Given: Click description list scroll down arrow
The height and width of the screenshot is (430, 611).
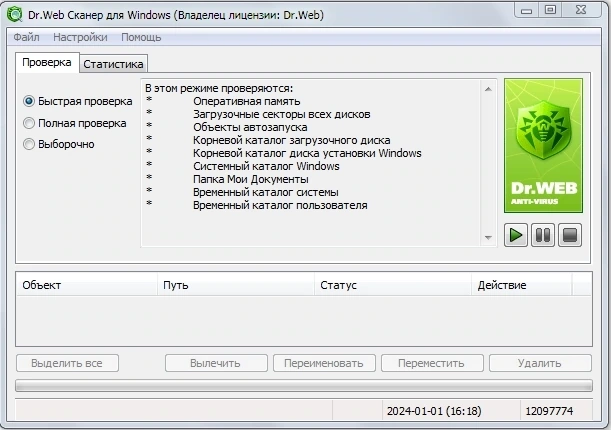Looking at the screenshot, I should point(488,238).
